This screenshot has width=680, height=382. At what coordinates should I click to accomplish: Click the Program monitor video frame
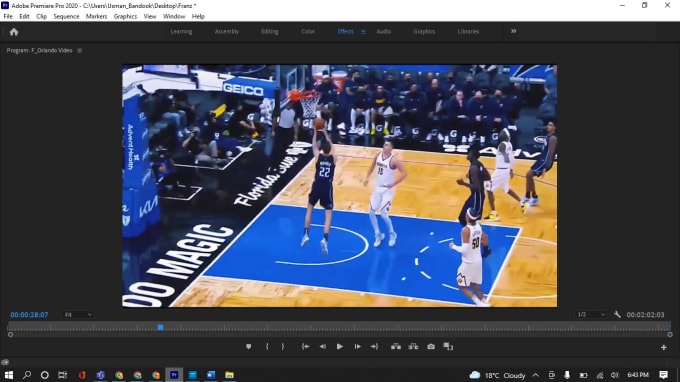[x=340, y=186]
